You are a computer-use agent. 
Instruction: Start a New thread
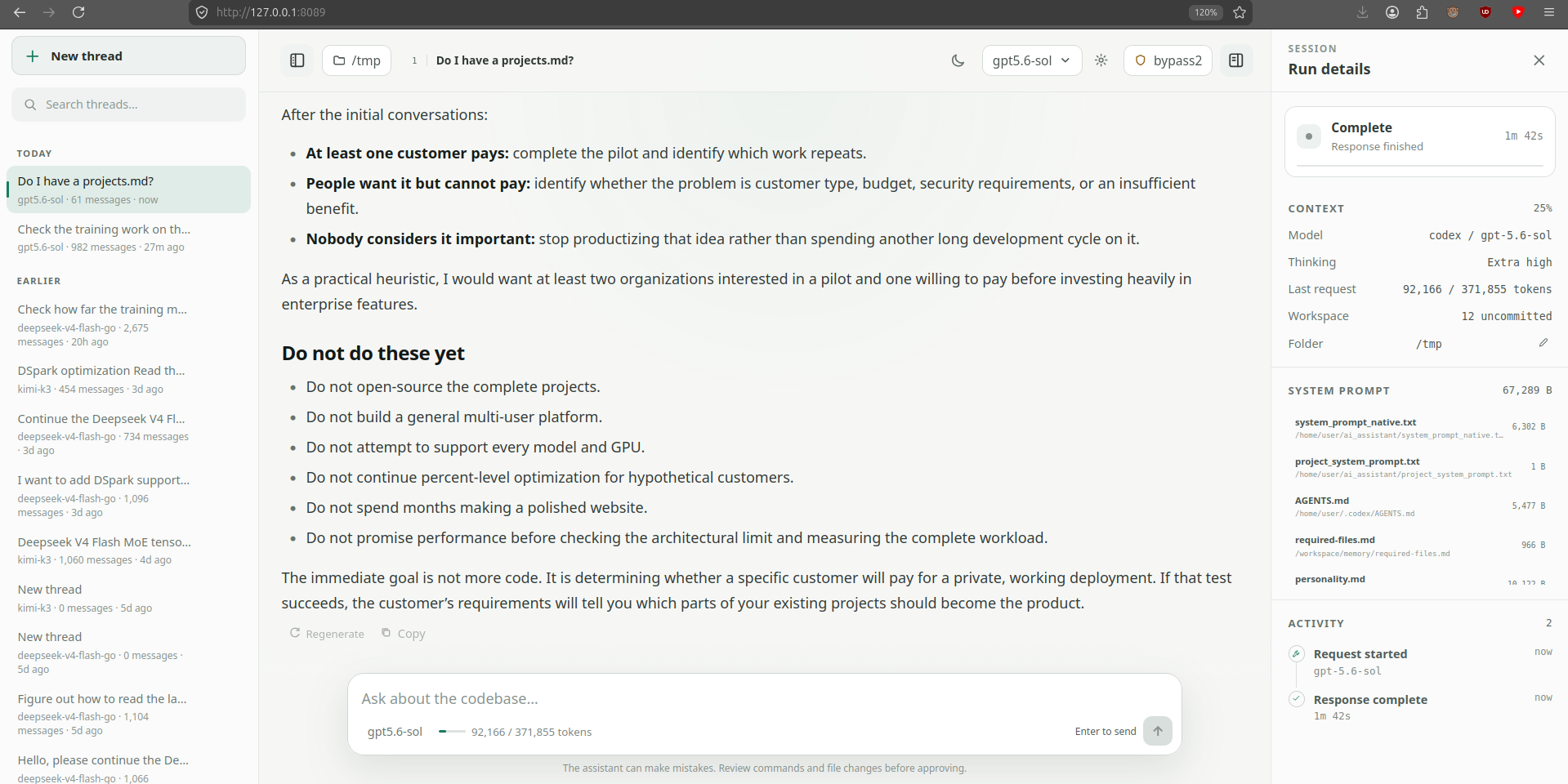pos(128,56)
